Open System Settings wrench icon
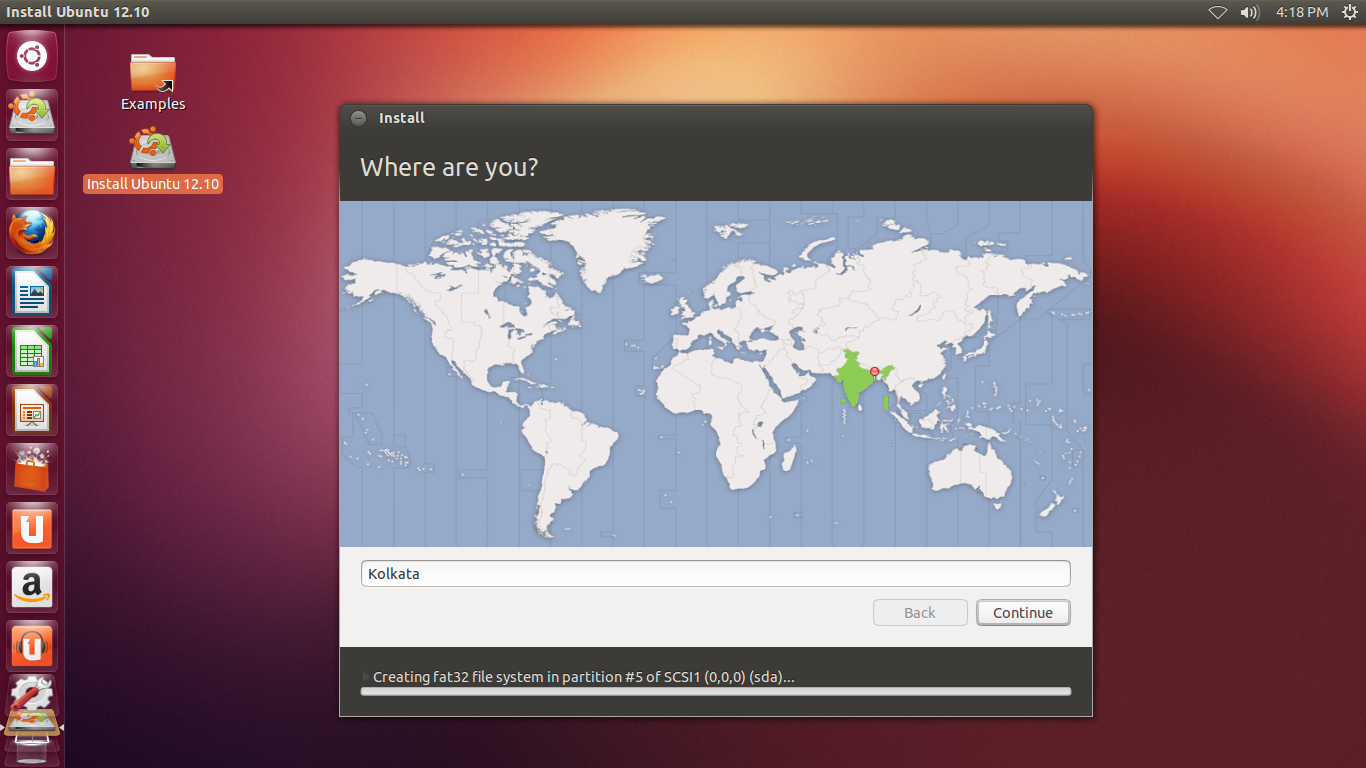 [x=32, y=692]
